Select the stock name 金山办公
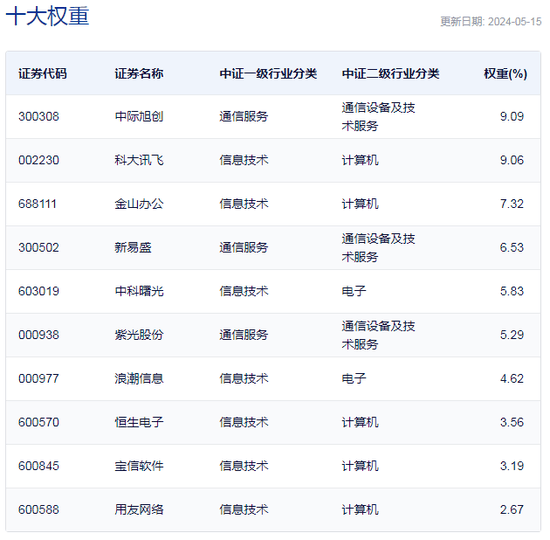 point(139,204)
